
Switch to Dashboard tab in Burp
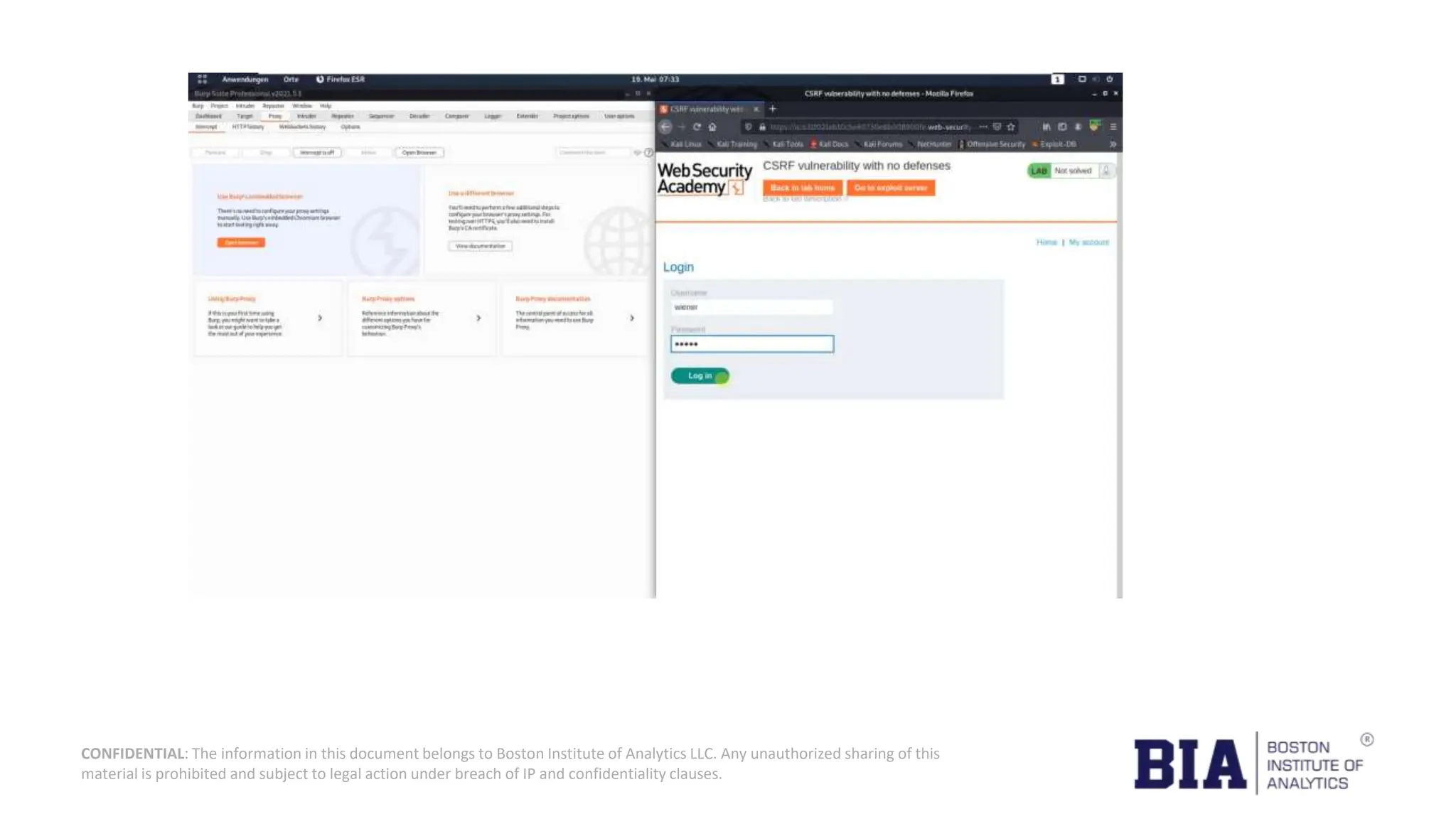(x=208, y=116)
